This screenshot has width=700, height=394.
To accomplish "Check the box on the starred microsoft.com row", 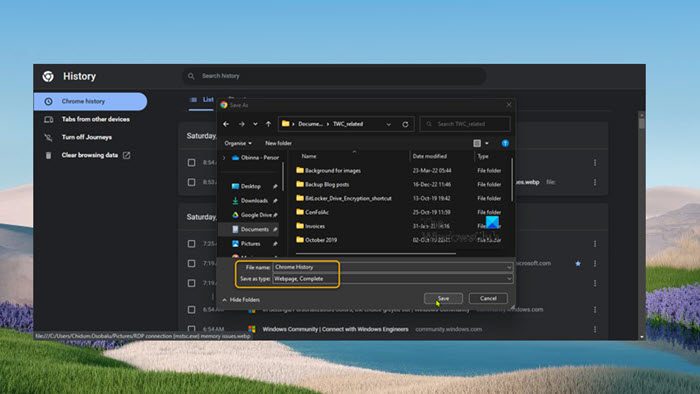I will 192,263.
